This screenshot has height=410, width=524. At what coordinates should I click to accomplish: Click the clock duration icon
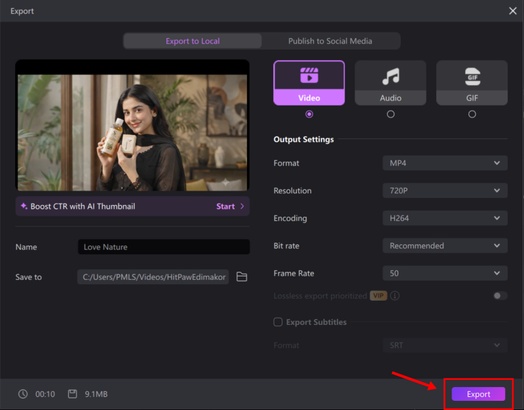[23, 394]
